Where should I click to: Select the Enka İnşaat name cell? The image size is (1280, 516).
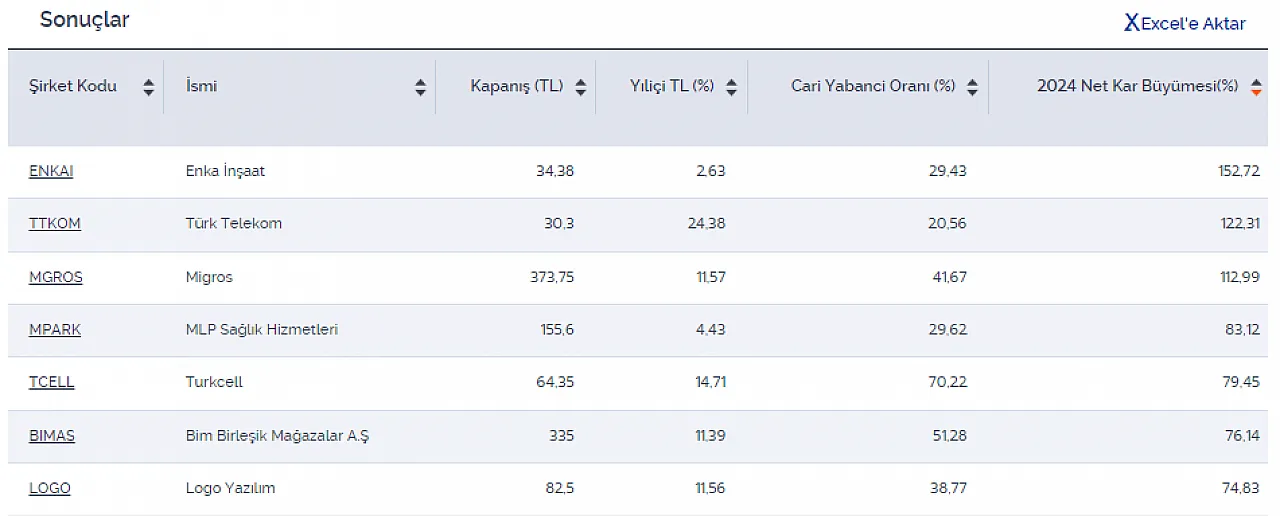point(226,171)
